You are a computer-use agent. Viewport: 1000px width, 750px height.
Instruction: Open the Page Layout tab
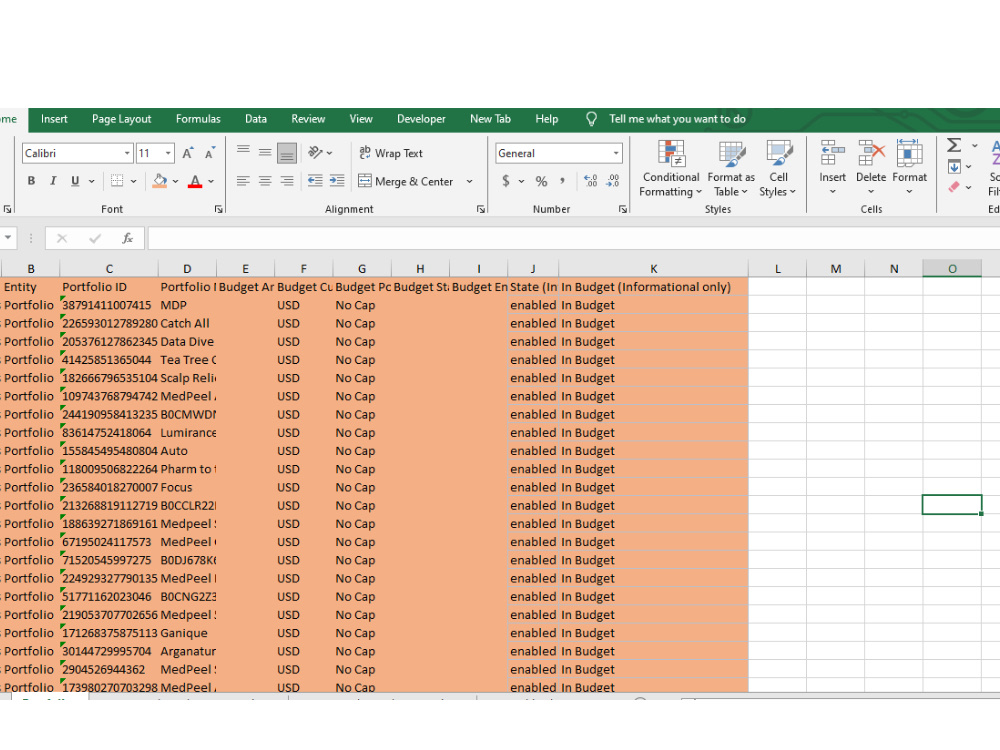point(122,119)
